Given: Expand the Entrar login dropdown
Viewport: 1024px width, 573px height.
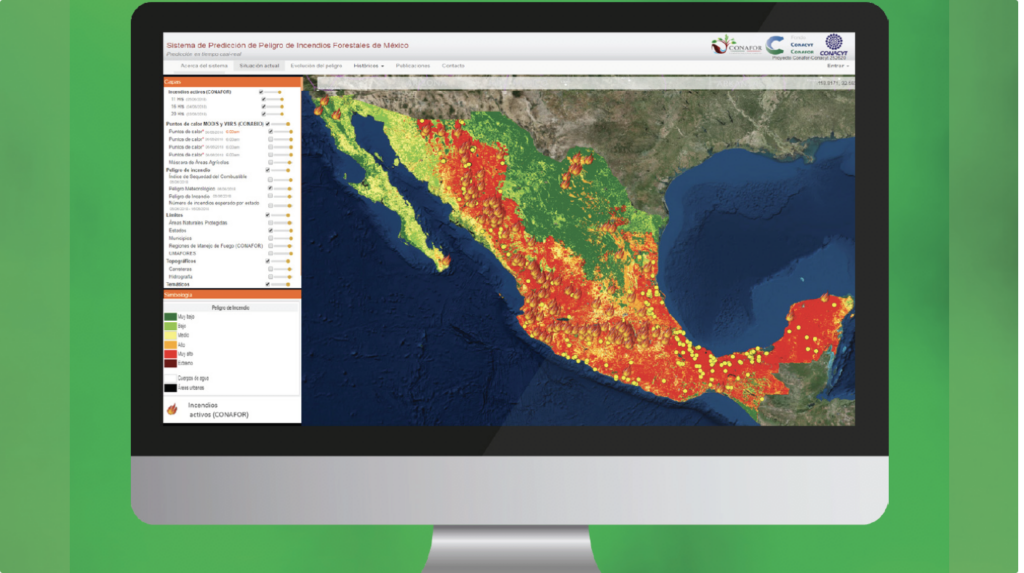Looking at the screenshot, I should point(838,65).
